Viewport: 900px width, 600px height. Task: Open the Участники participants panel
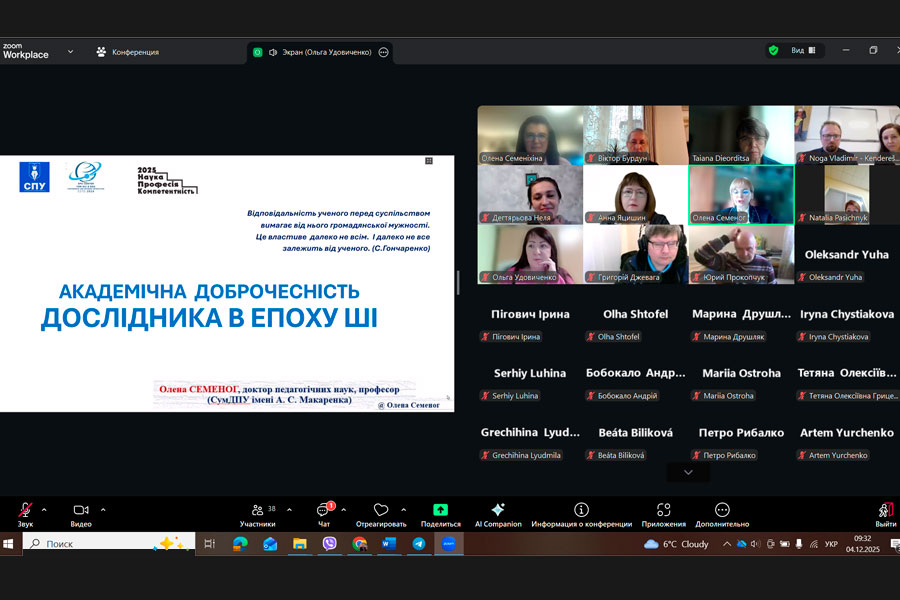(258, 514)
